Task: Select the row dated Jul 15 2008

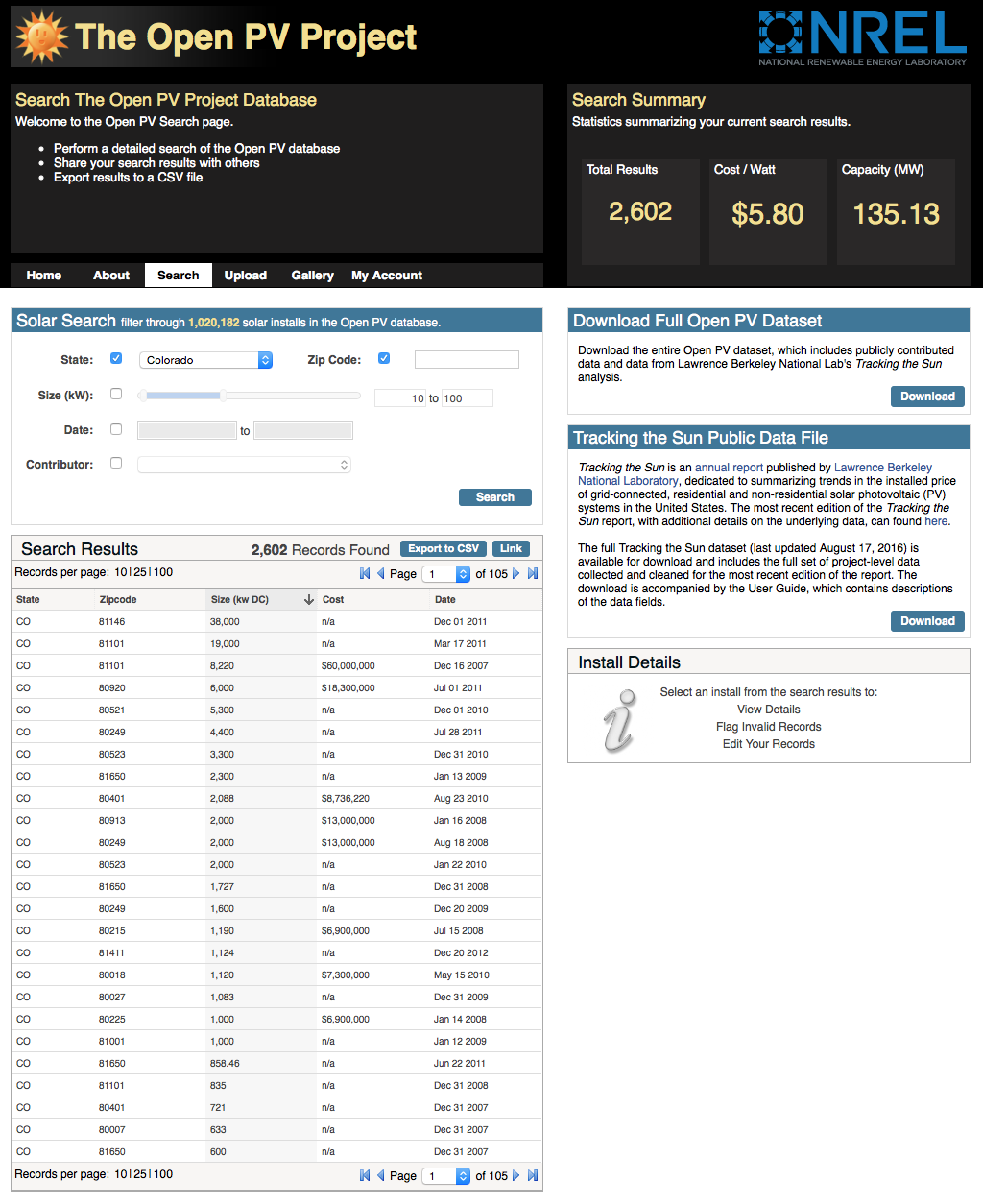Action: pyautogui.click(x=277, y=930)
